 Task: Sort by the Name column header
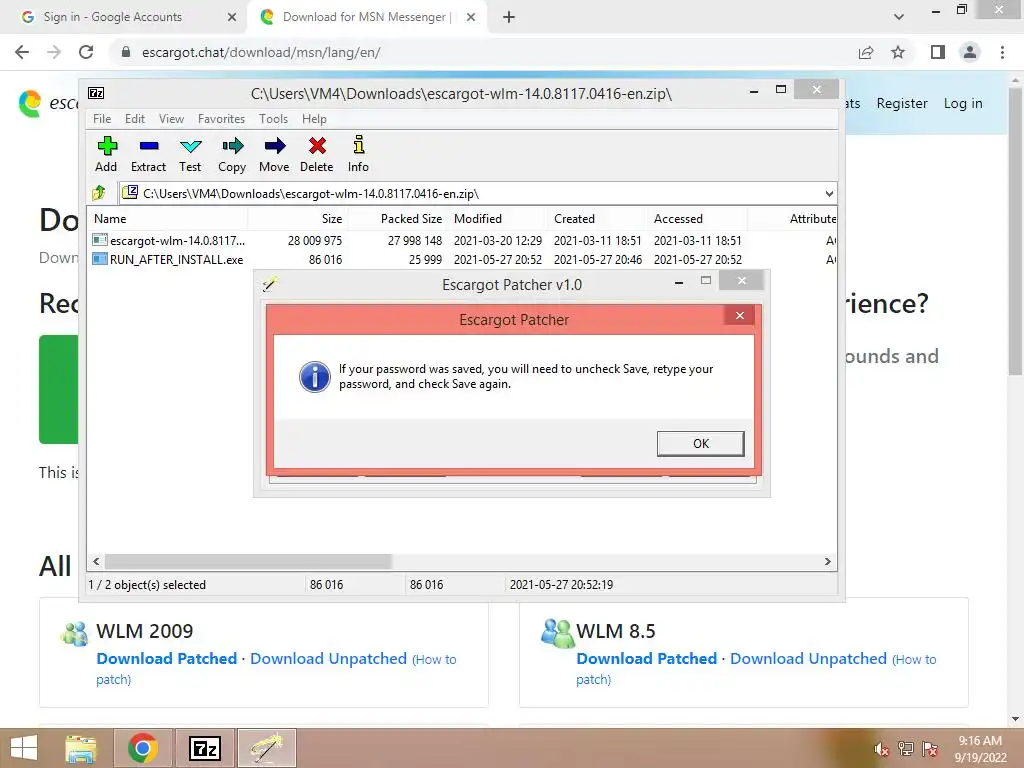click(x=167, y=219)
